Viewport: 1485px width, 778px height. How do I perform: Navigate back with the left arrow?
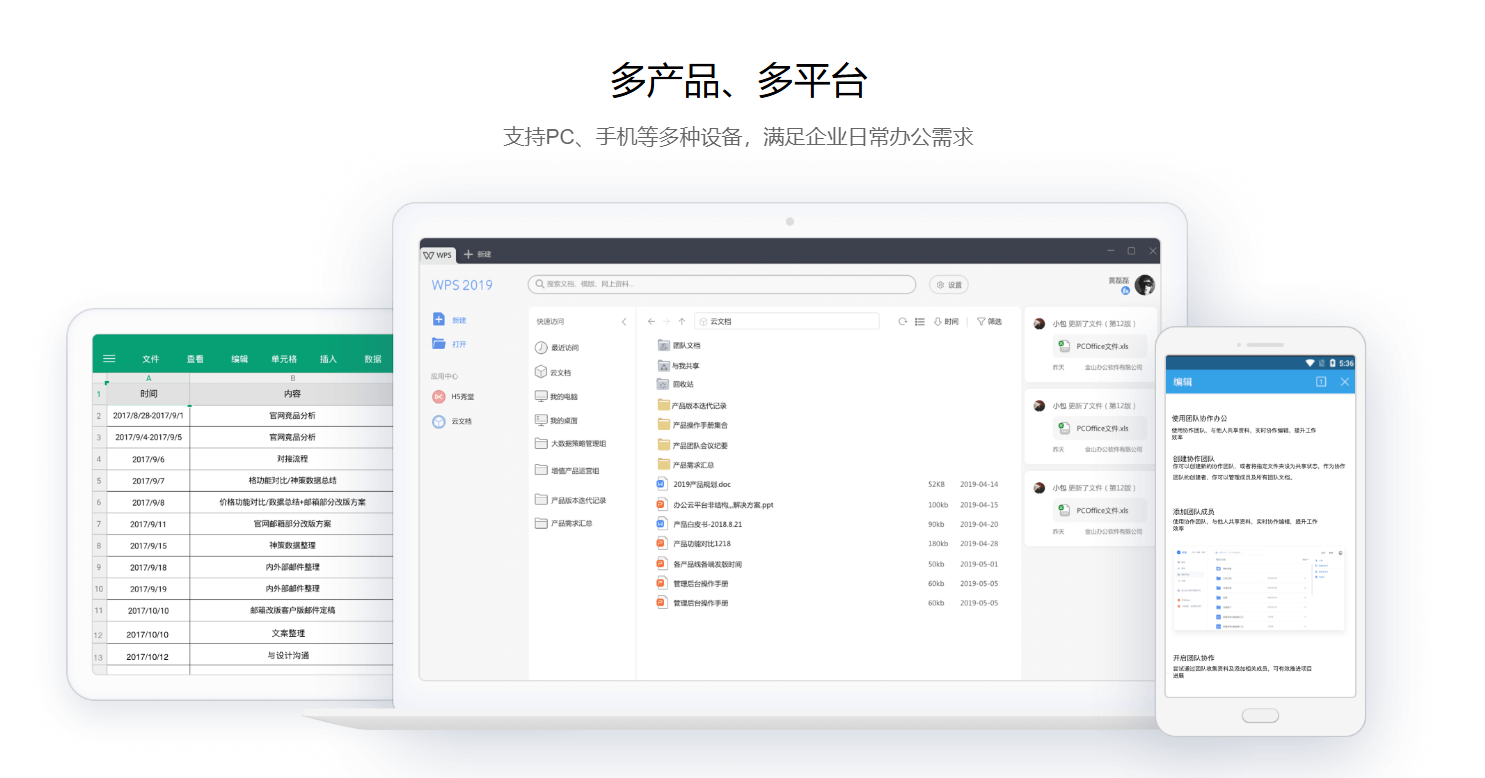(x=650, y=320)
